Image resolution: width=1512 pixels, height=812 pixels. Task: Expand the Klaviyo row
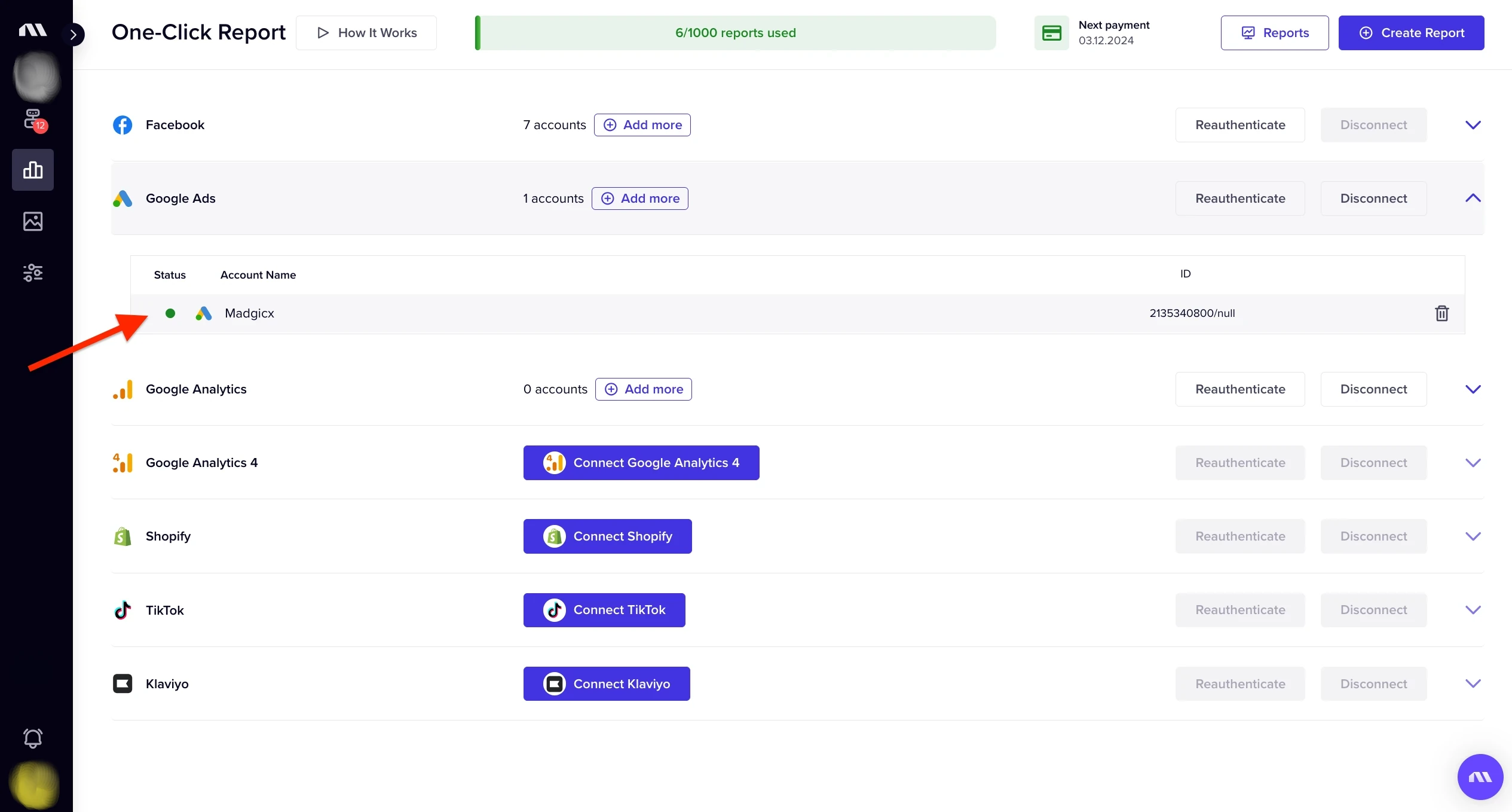click(x=1473, y=683)
